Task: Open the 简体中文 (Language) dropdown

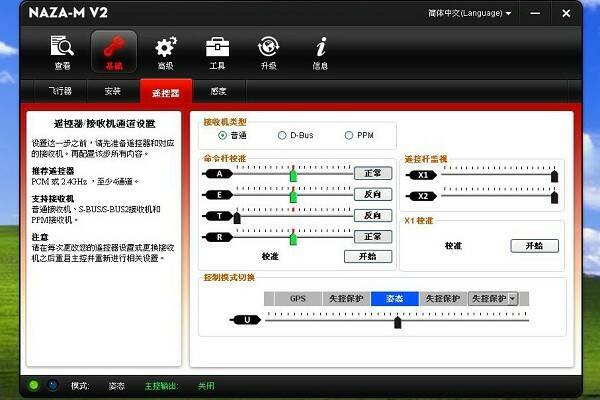Action: 470,13
